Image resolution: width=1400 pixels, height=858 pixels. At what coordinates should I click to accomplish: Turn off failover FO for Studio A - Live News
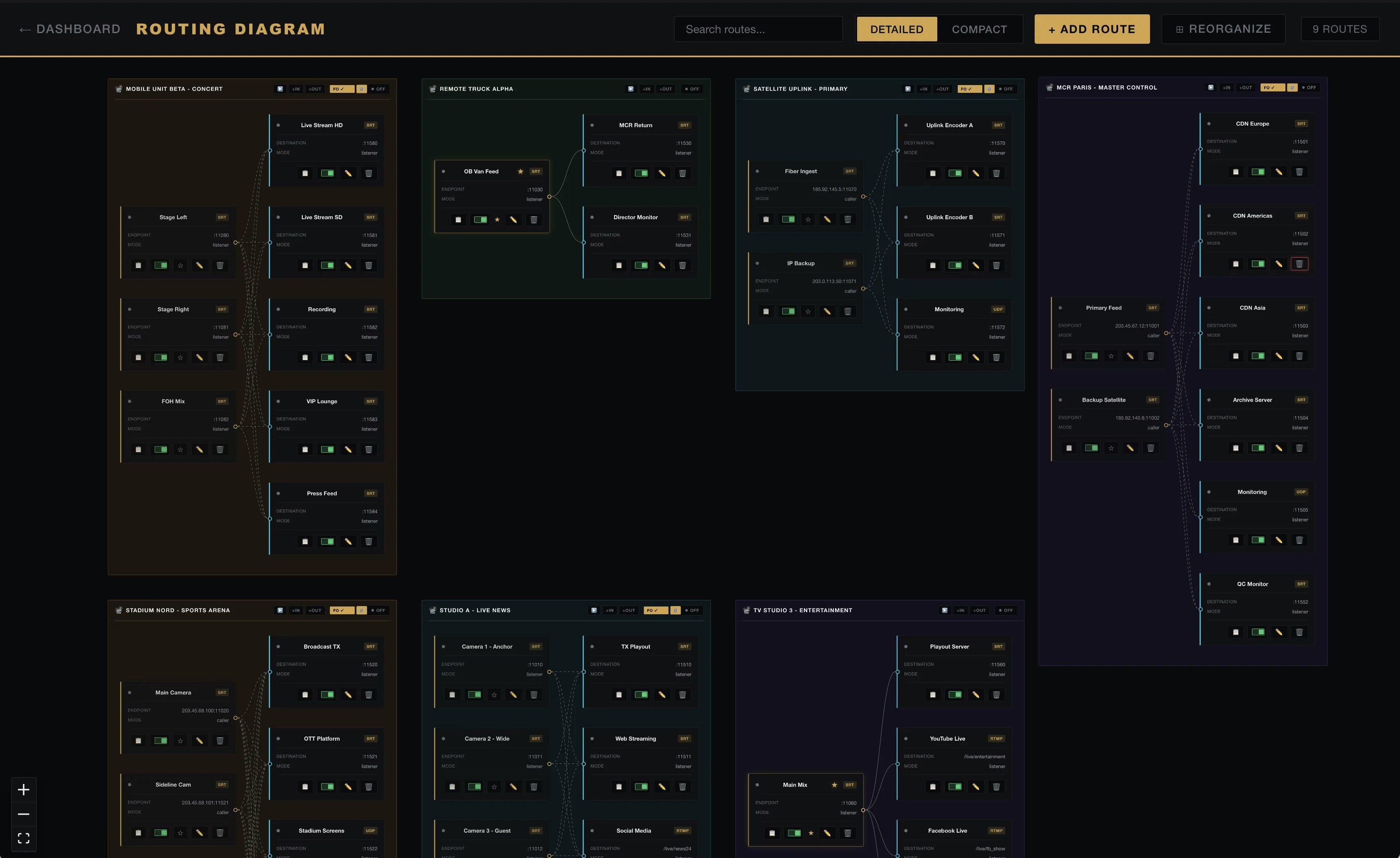pos(655,610)
